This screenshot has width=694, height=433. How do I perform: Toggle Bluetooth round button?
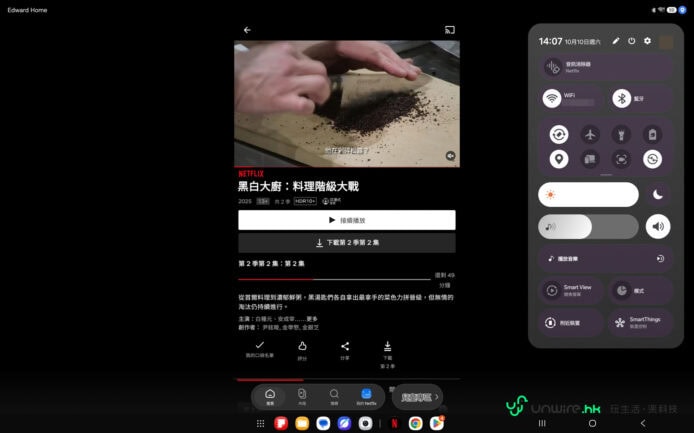click(621, 98)
